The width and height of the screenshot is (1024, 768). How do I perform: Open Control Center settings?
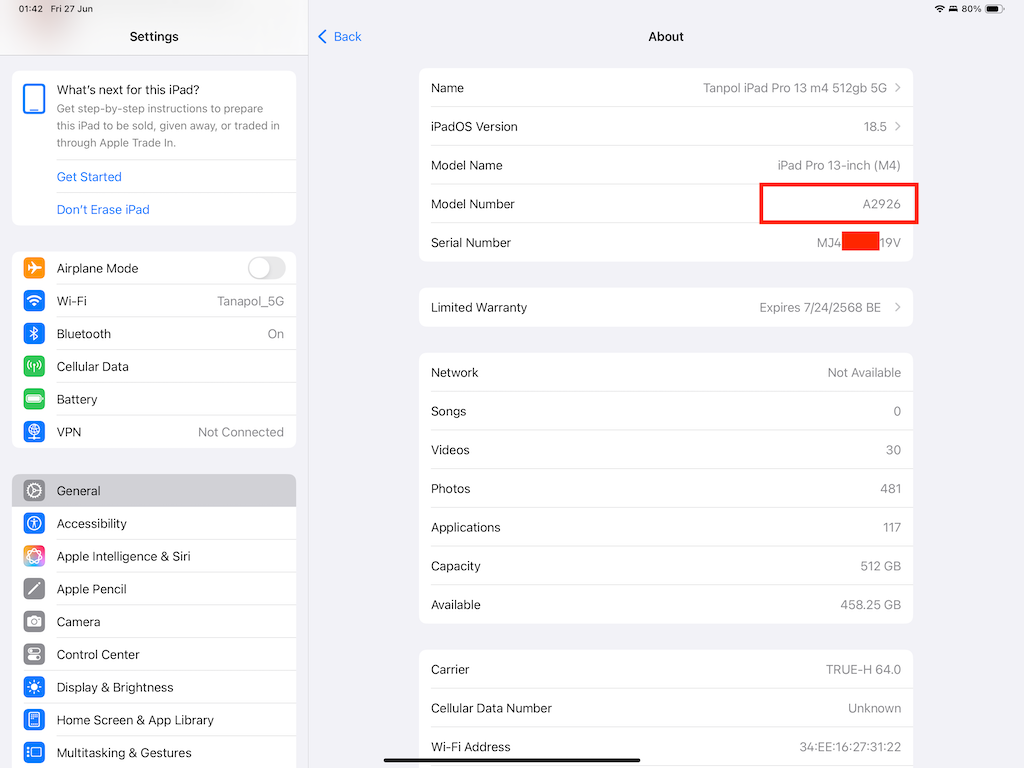[154, 654]
